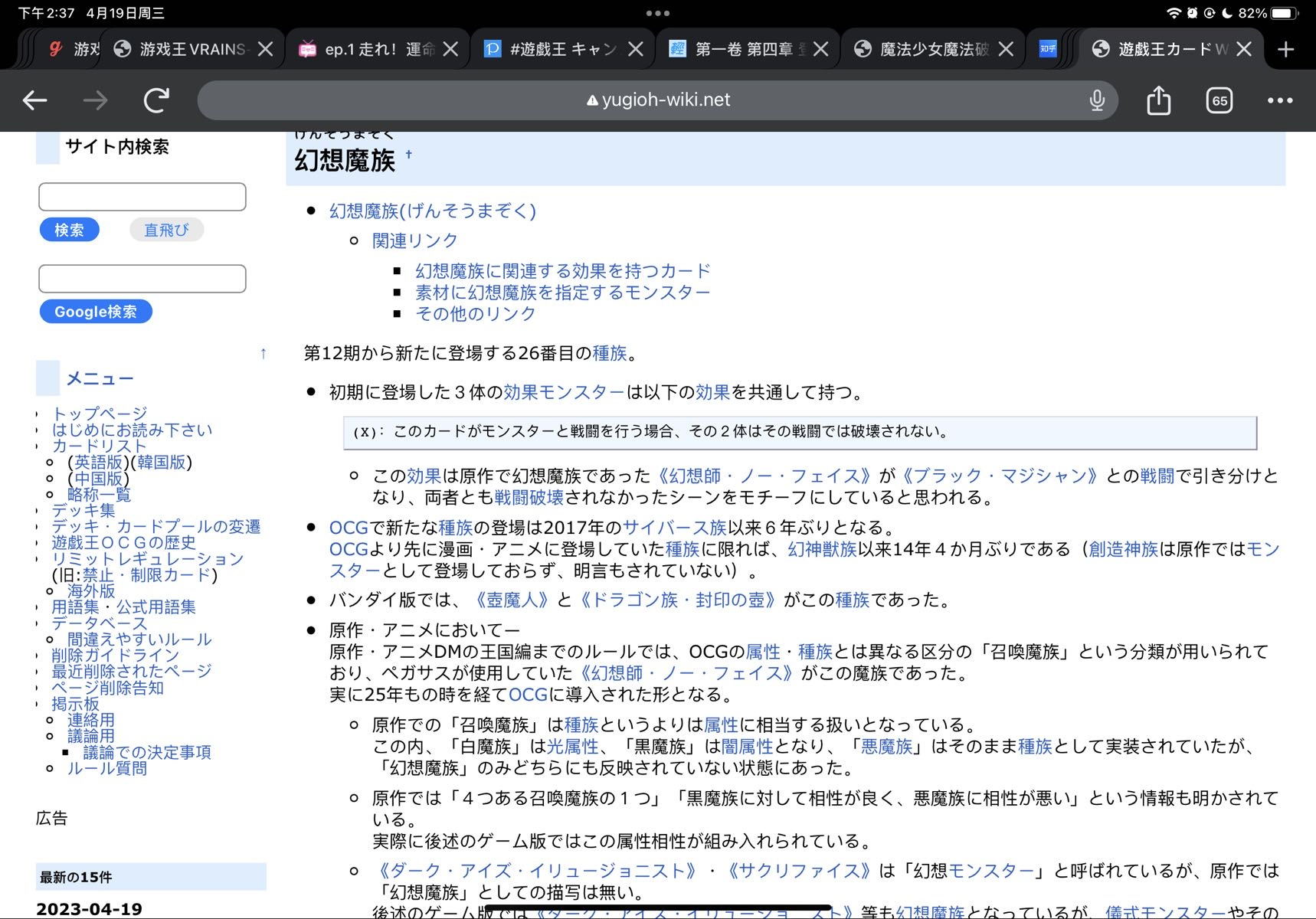Open 《壺魔人》 link
Viewport: 1316px width, 919px height.
(x=511, y=600)
